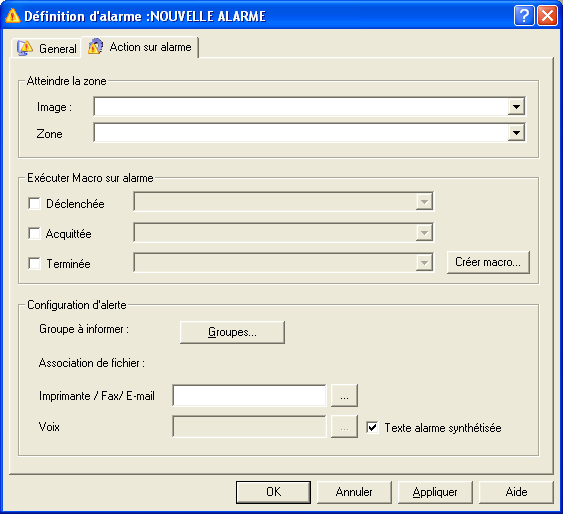
Task: Tick the Acquittée checkbox
Action: point(34,234)
